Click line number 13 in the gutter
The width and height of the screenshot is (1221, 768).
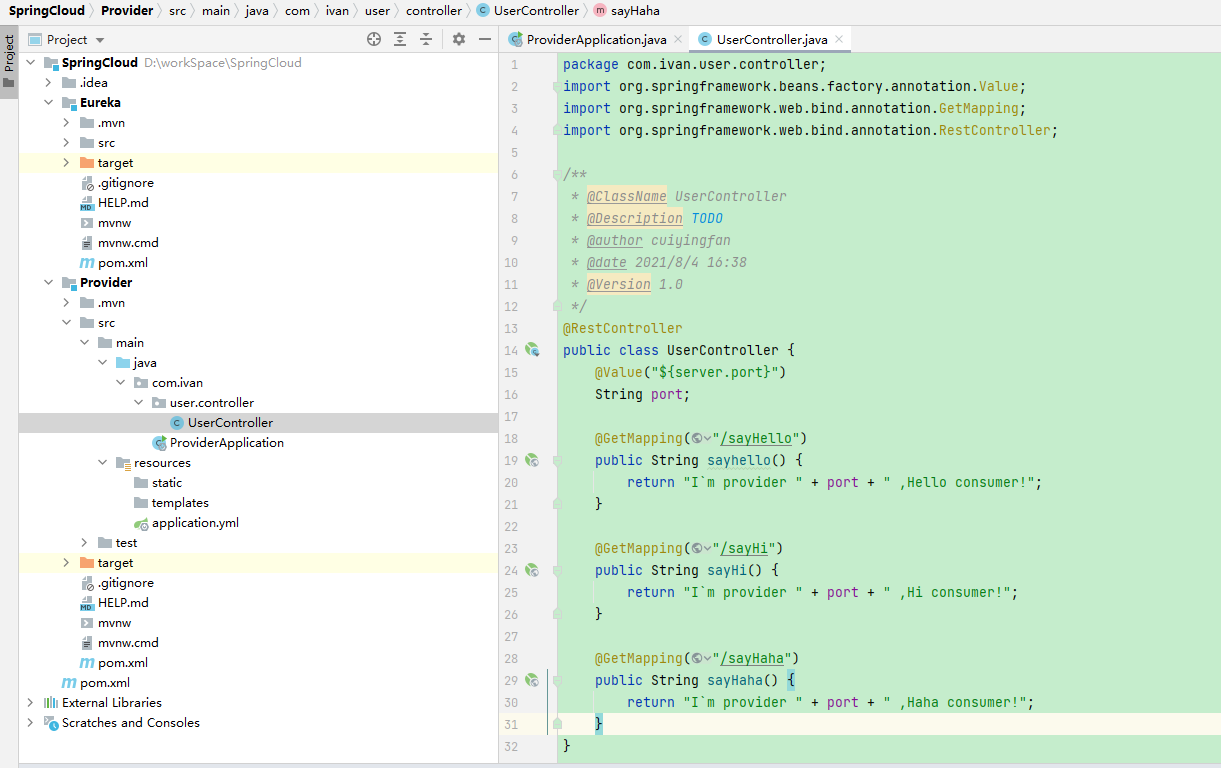pos(512,328)
